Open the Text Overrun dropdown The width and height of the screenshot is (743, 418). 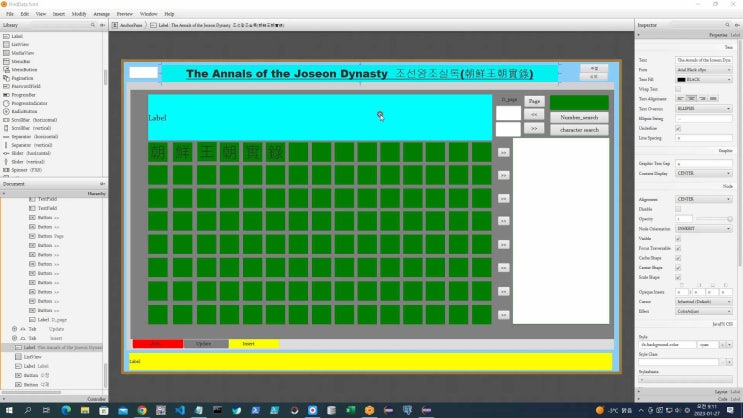tap(703, 108)
